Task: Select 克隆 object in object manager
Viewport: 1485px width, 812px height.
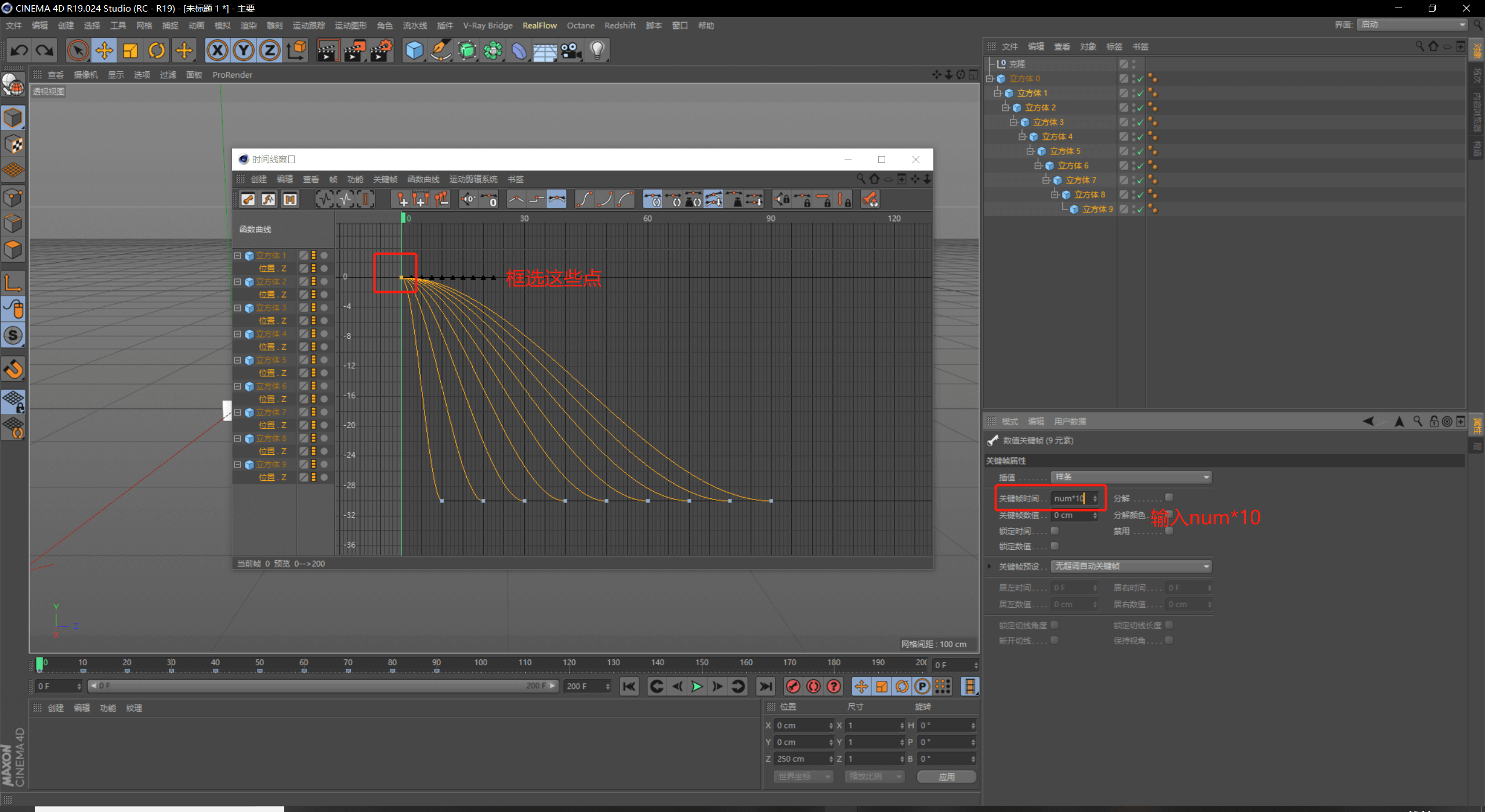Action: pos(1017,64)
